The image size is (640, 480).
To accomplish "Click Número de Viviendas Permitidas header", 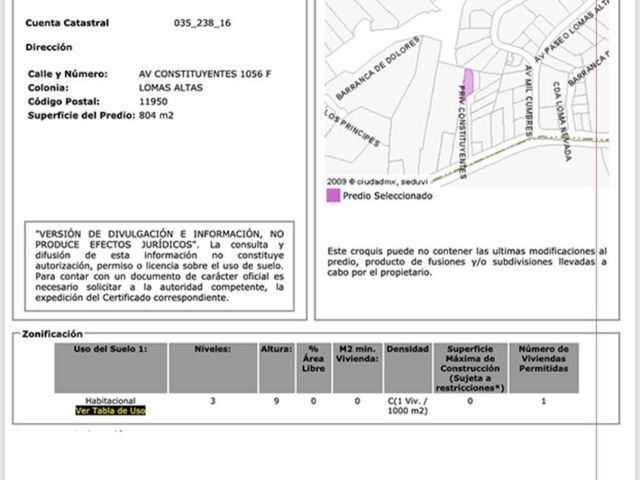I will tap(544, 368).
